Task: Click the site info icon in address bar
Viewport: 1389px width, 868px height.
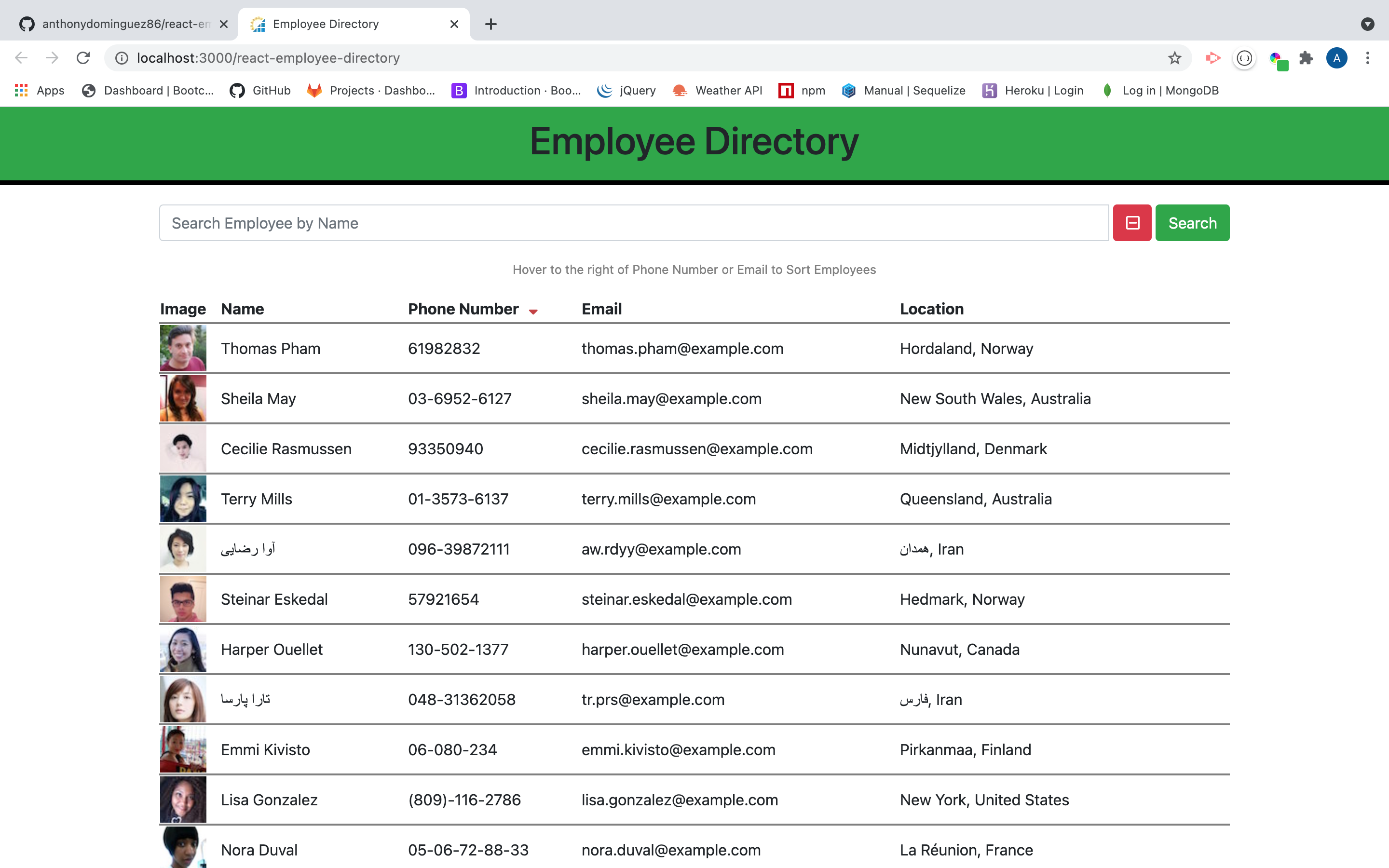Action: (x=122, y=58)
